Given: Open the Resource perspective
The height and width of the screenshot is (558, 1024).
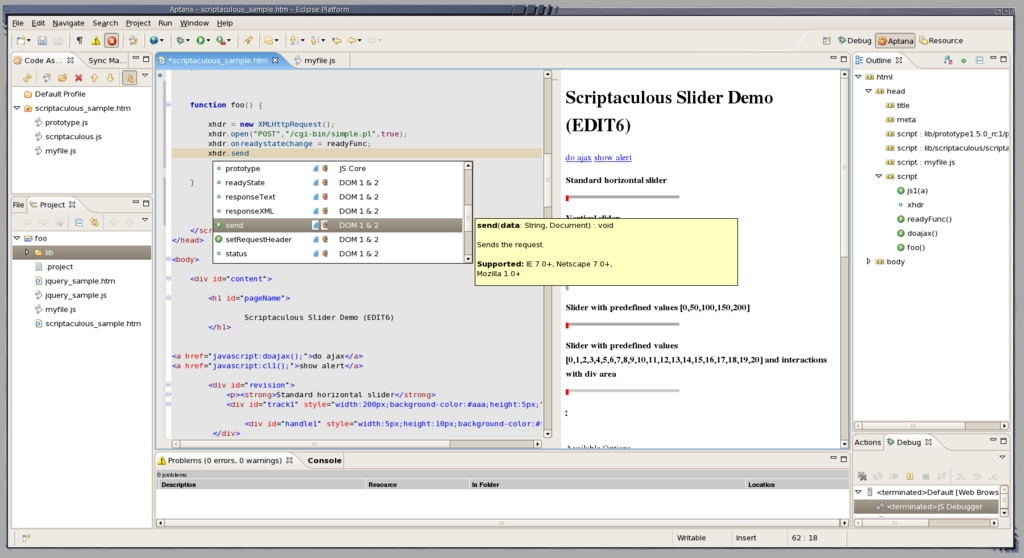Looking at the screenshot, I should [939, 41].
